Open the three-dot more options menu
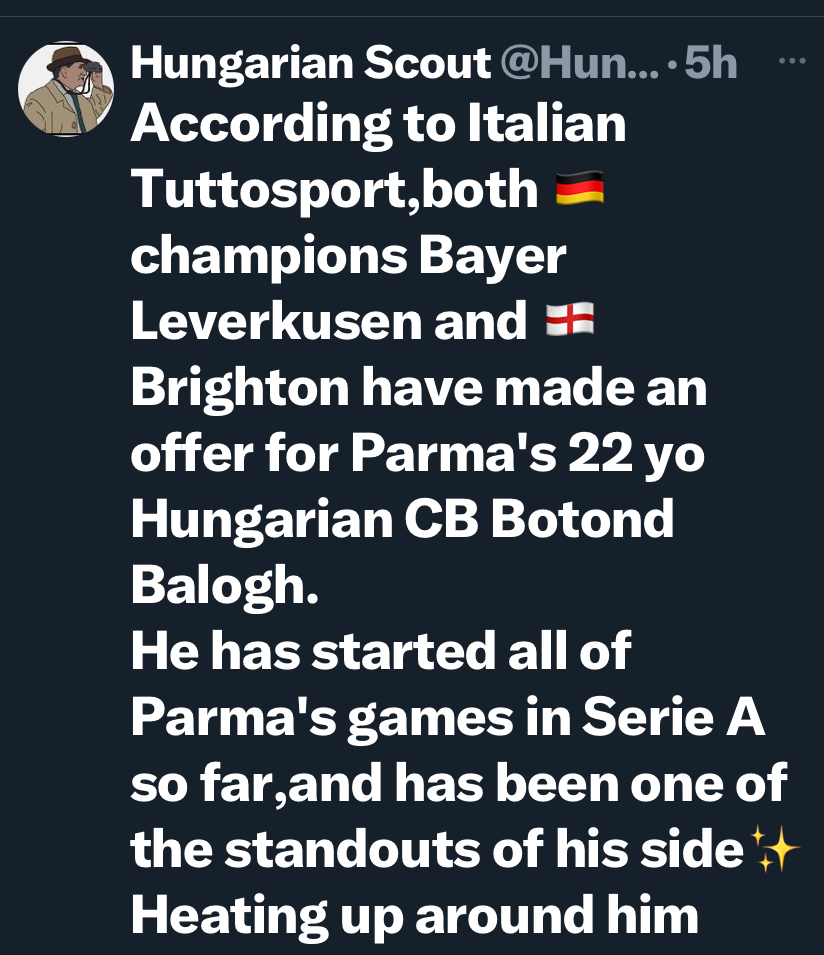Viewport: 824px width, 955px height. [792, 61]
